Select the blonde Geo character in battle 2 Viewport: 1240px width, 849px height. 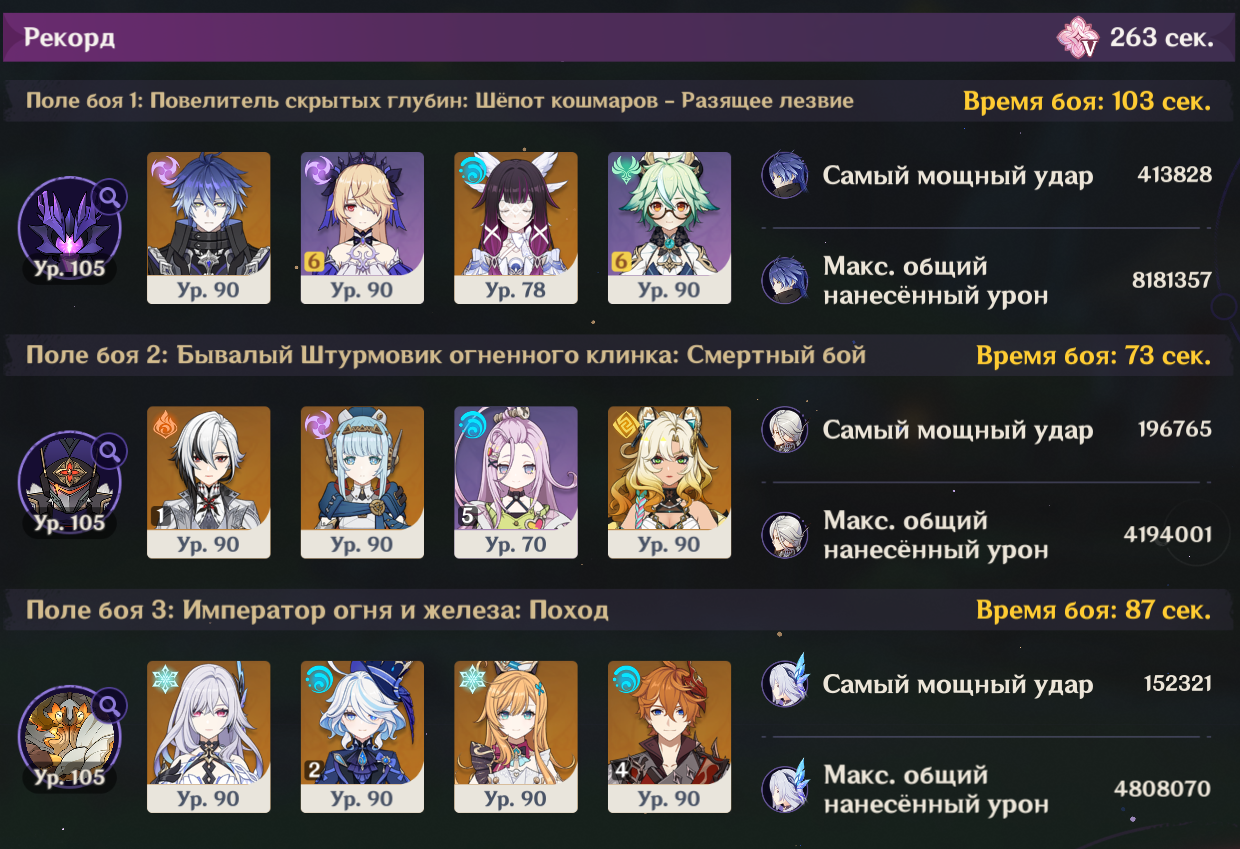(669, 481)
